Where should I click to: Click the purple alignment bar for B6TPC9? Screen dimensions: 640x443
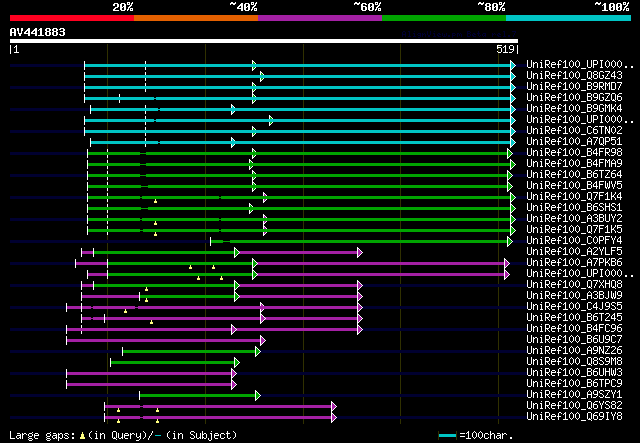(x=151, y=385)
